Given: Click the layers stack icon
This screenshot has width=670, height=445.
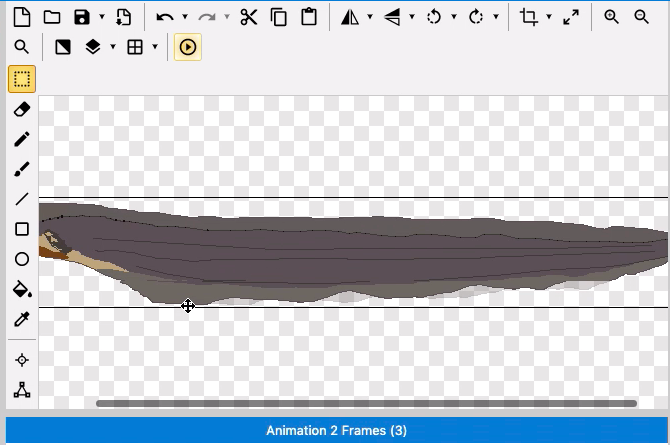Looking at the screenshot, I should point(93,47).
